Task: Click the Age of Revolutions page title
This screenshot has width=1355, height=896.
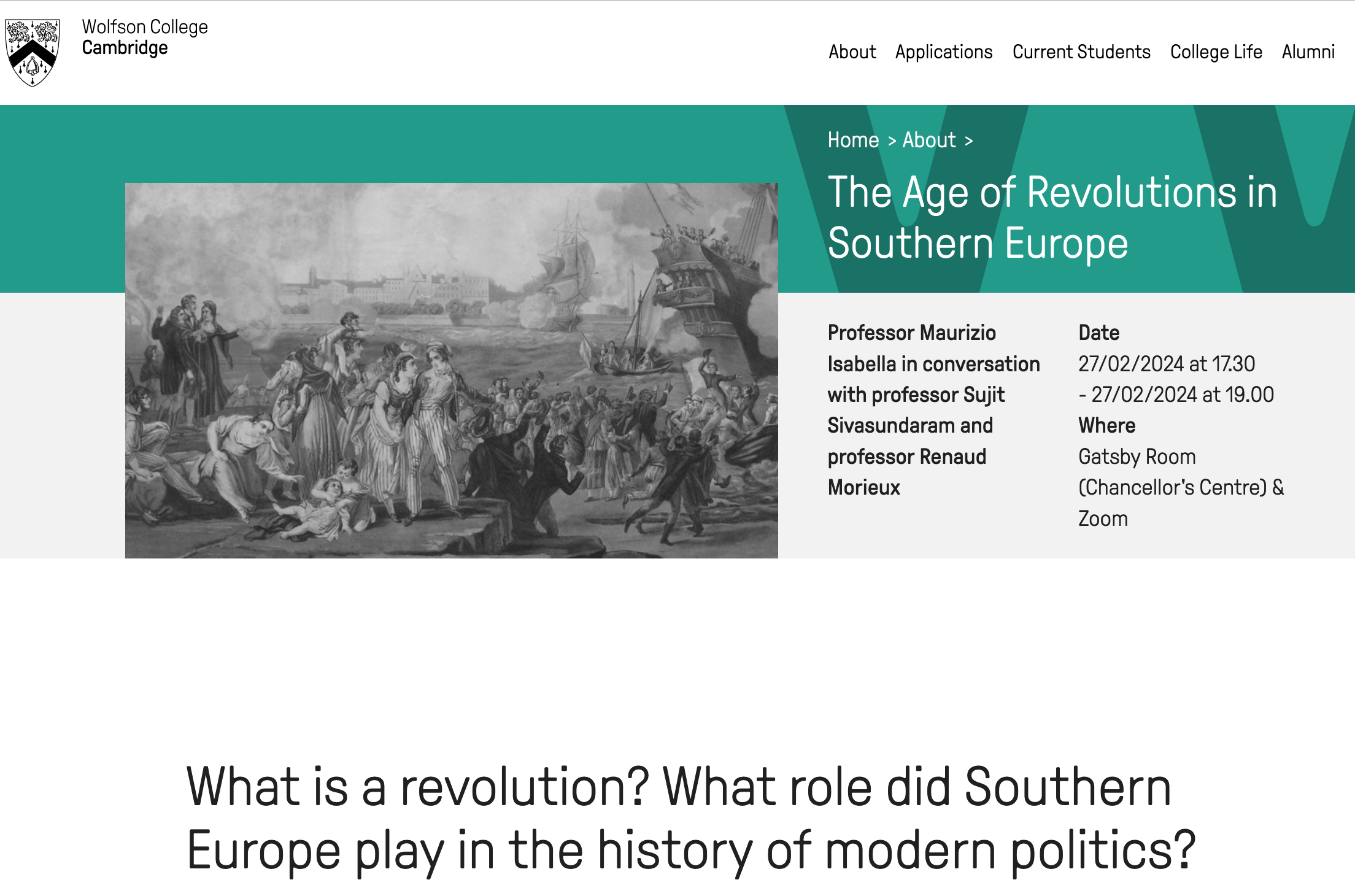Action: [x=1052, y=218]
